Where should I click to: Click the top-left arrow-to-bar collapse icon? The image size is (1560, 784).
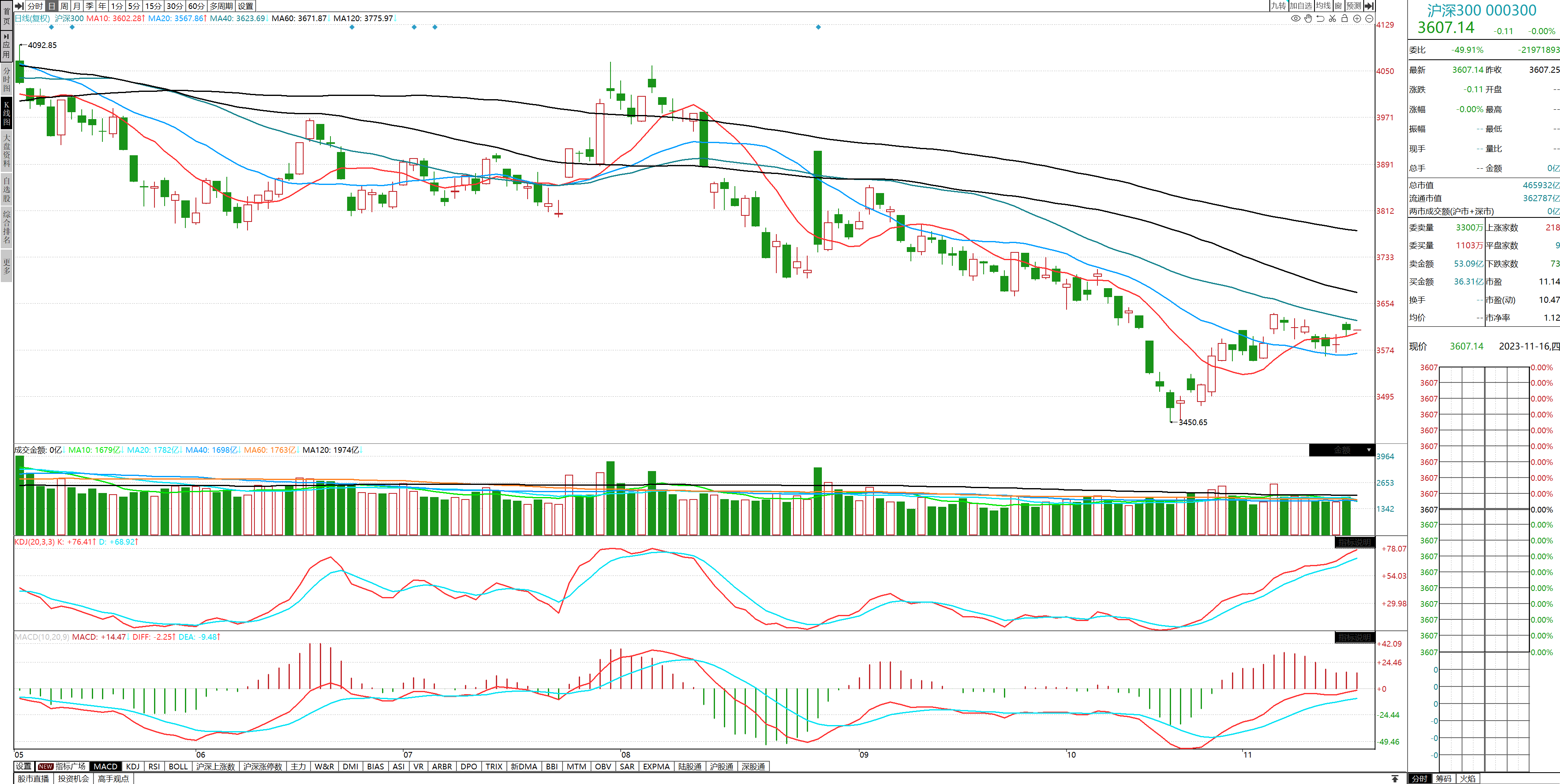click(x=20, y=6)
